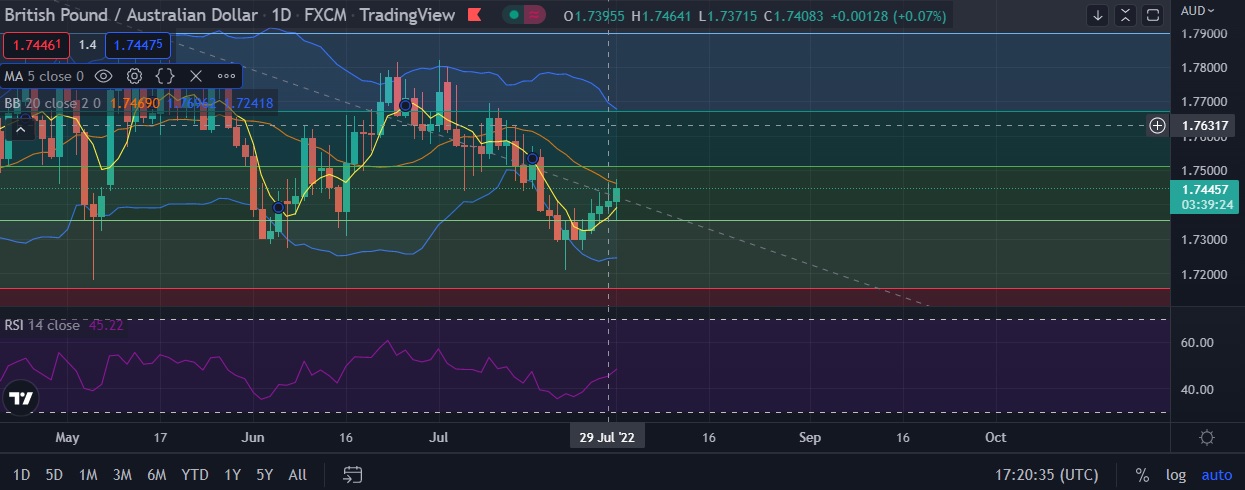Open MA indicator source code braces
The height and width of the screenshot is (490, 1245).
[165, 75]
